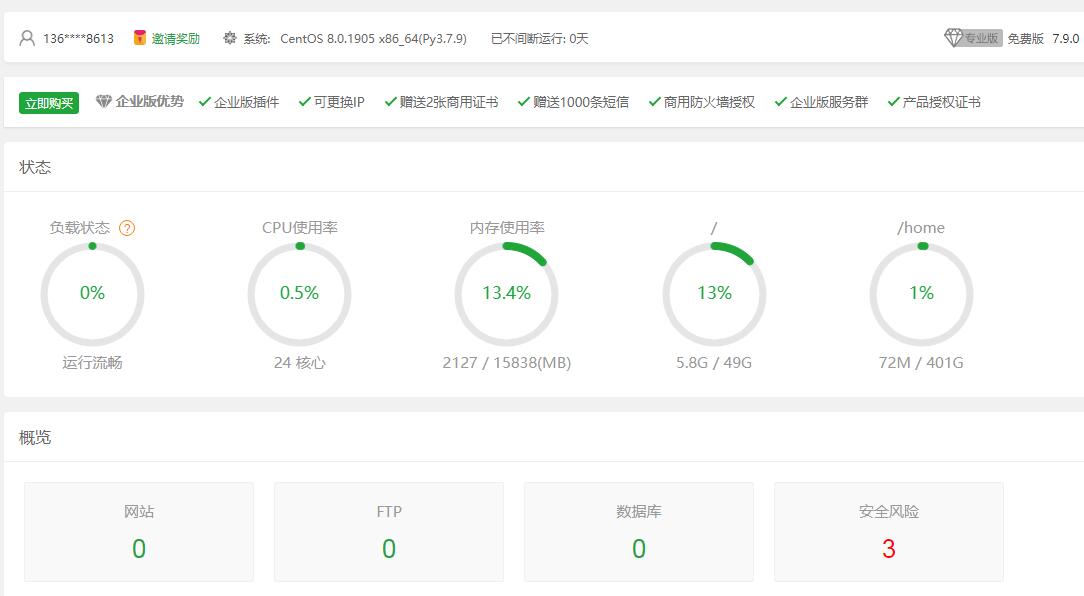
Task: Click the user profile icon beside 136****8613
Action: click(x=27, y=39)
